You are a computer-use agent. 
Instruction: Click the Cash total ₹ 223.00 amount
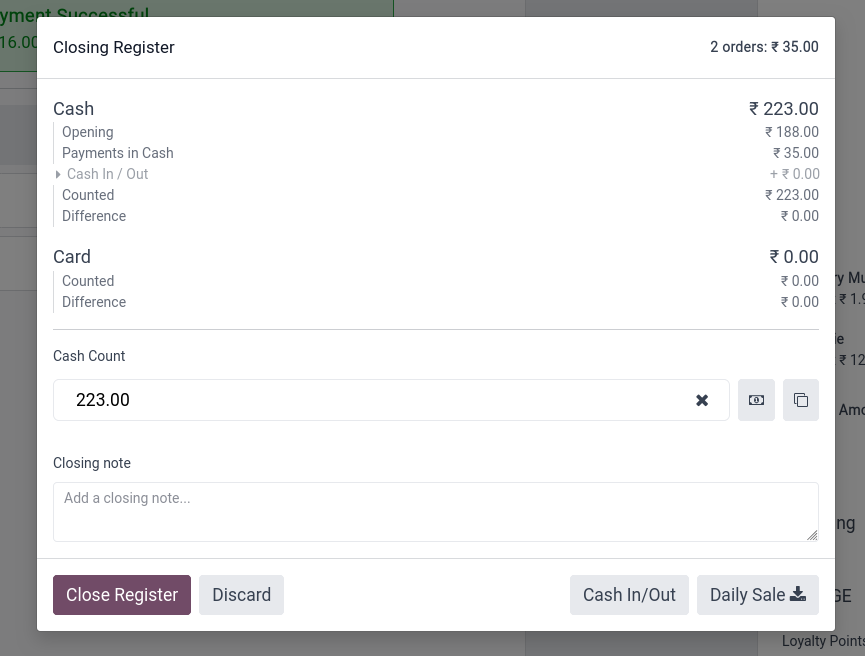[783, 109]
